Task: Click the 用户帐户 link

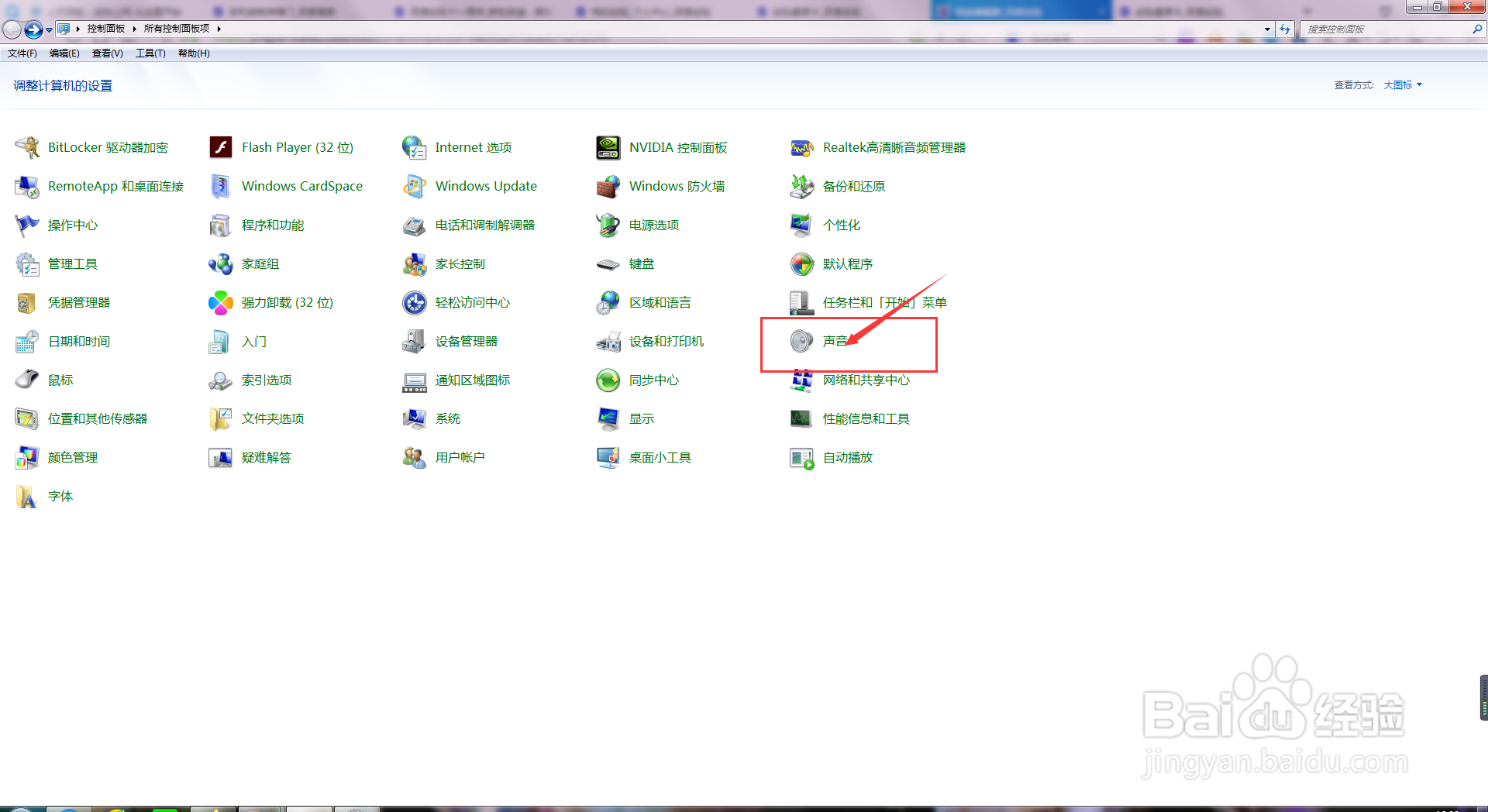Action: tap(460, 457)
